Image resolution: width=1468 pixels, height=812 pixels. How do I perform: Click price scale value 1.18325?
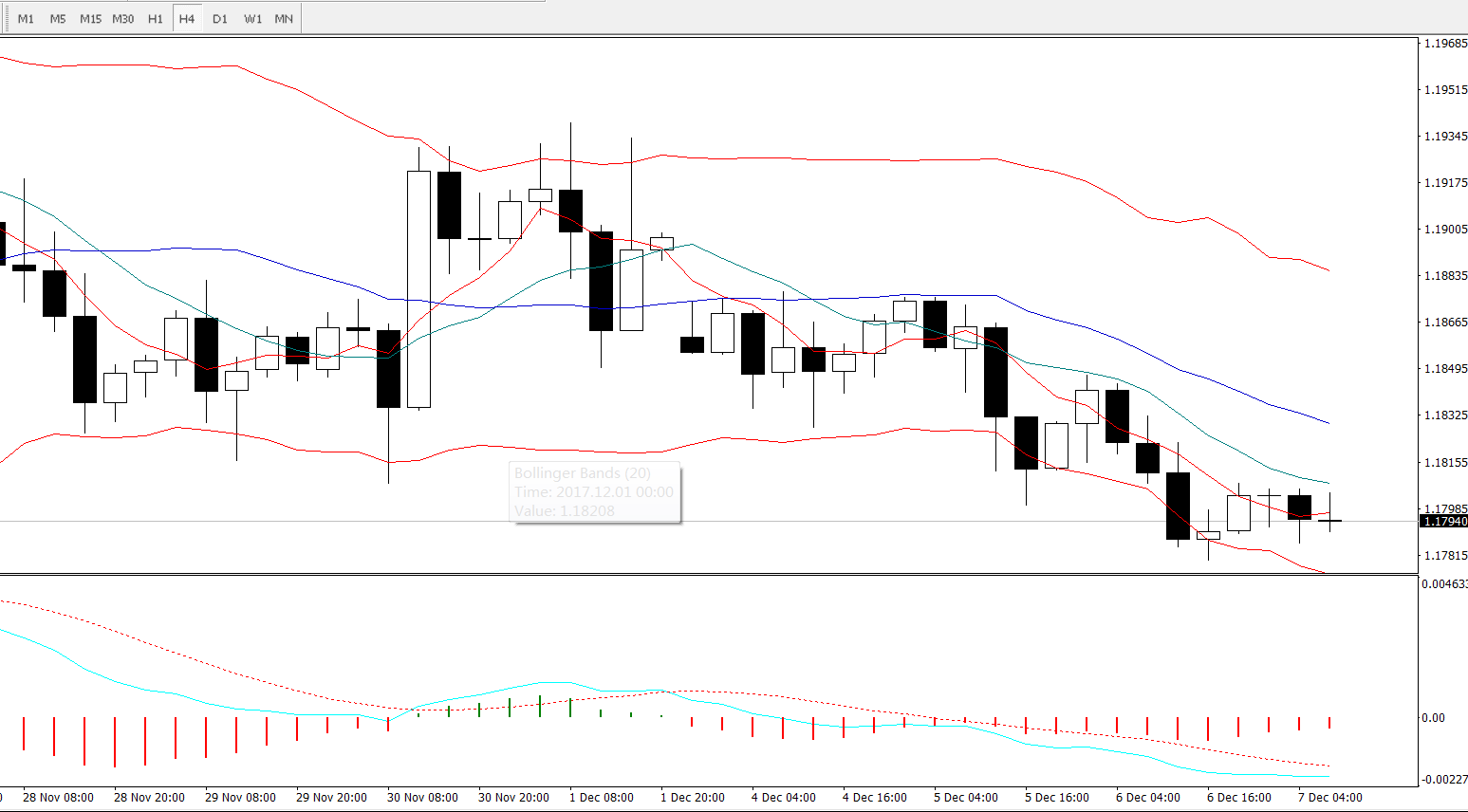[1445, 415]
